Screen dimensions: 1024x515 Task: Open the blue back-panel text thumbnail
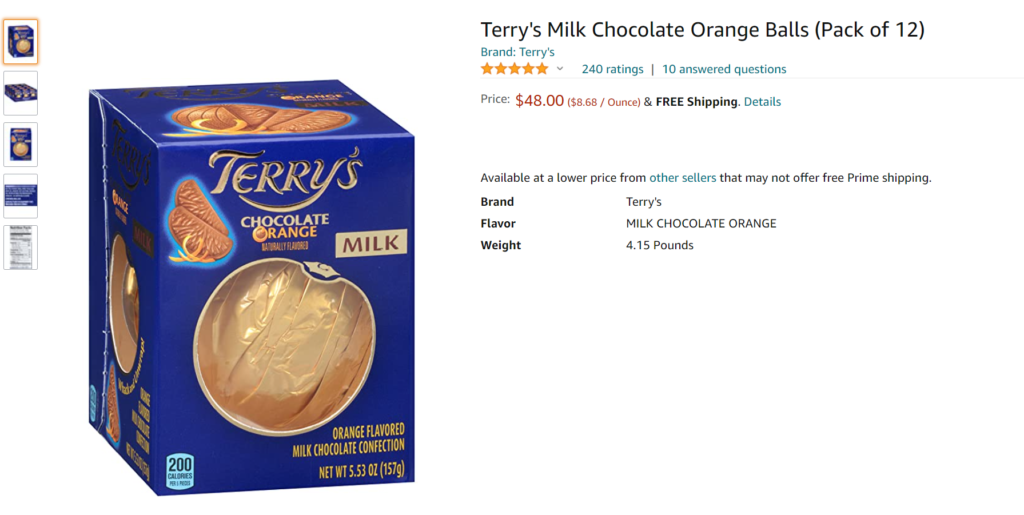20,196
